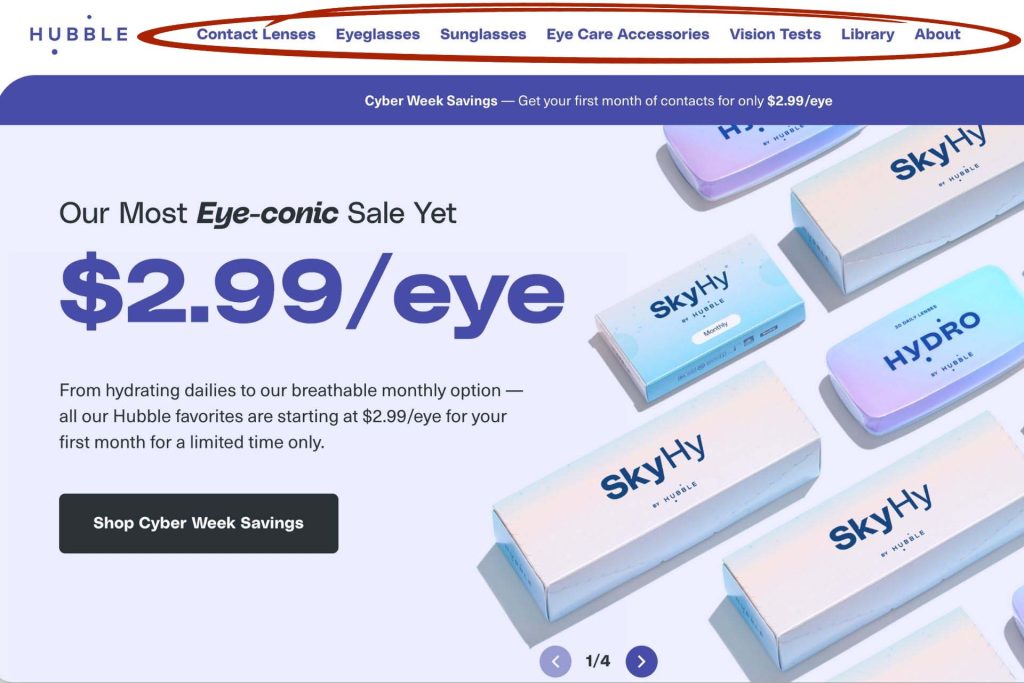
Task: Select Sunglasses in the navigation bar
Action: 483,34
